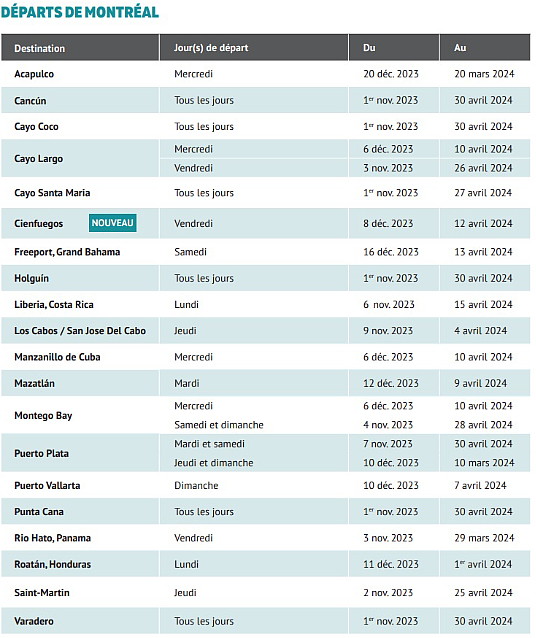
Task: Click the Puerto Plata destination name
Action: 42,453
